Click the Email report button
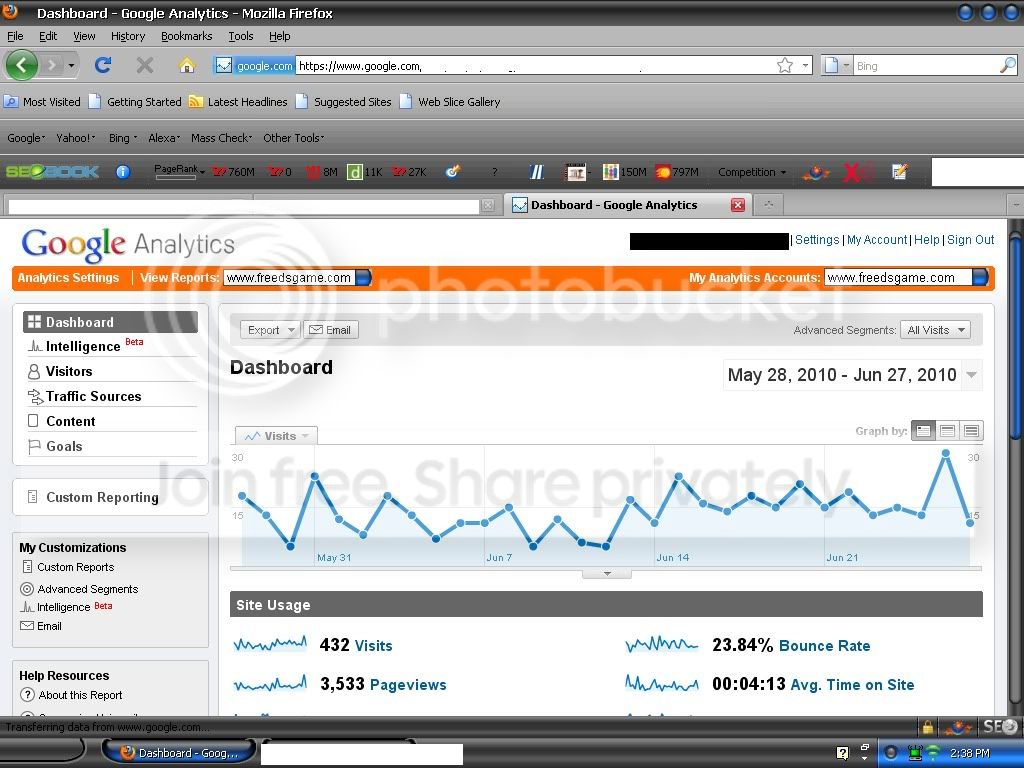 (330, 330)
